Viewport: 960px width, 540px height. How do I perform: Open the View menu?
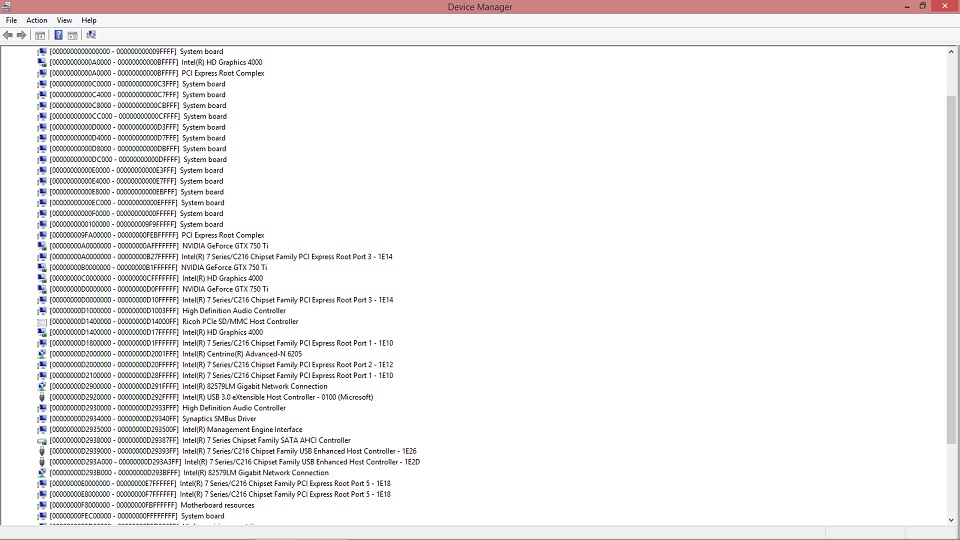pyautogui.click(x=64, y=20)
